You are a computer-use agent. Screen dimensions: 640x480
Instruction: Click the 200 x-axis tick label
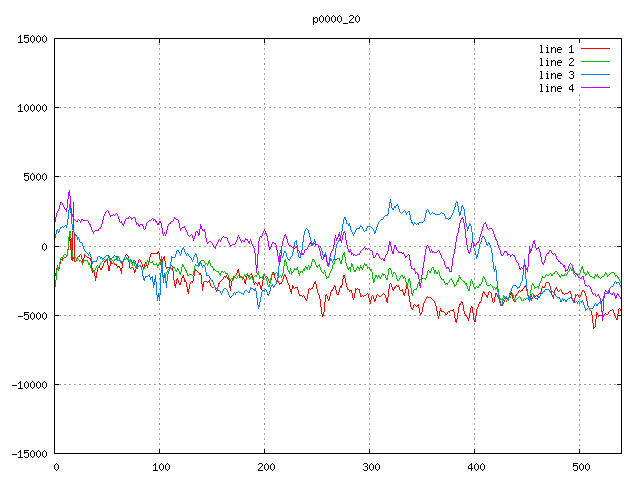point(264,467)
